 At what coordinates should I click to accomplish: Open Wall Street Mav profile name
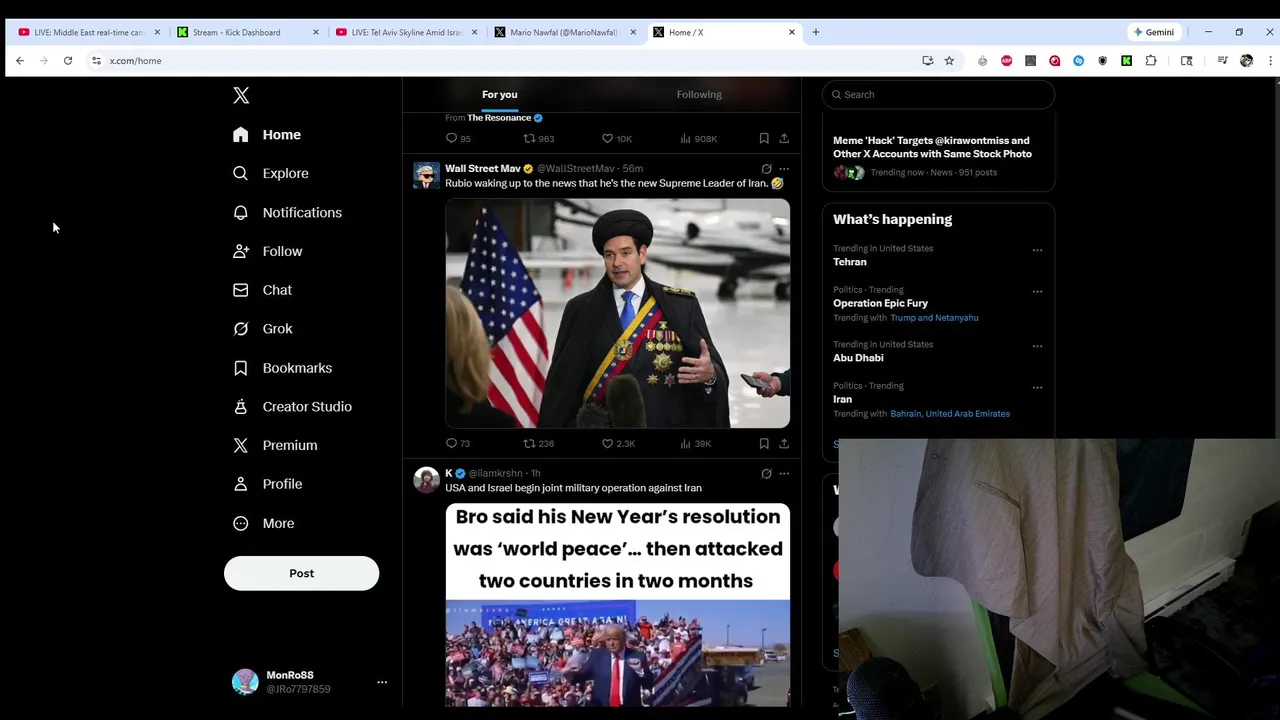coord(483,168)
